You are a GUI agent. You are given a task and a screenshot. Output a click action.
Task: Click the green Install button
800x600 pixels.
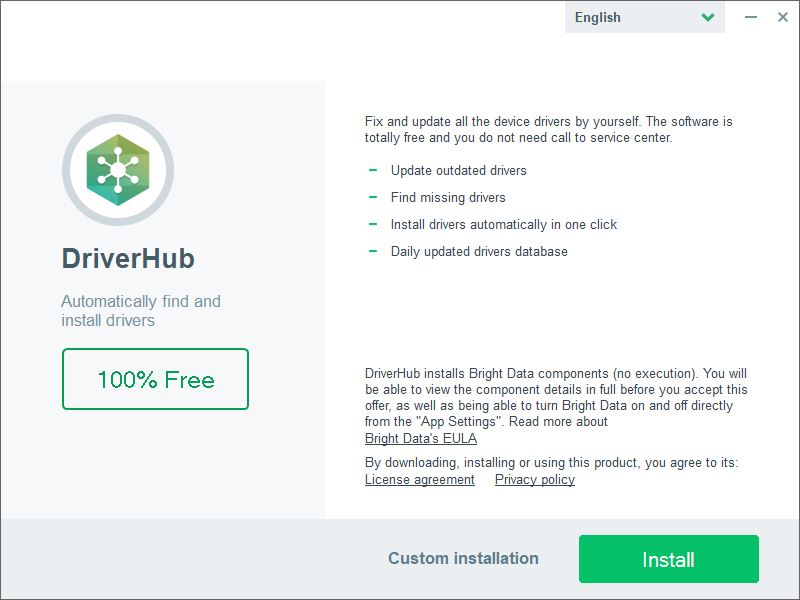(x=668, y=559)
